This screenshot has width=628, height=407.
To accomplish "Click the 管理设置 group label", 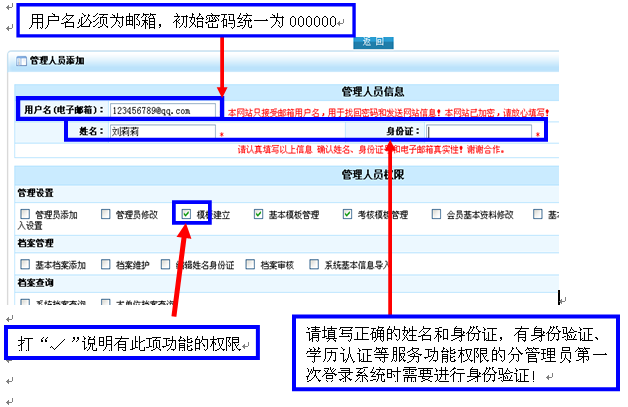I will tap(36, 193).
